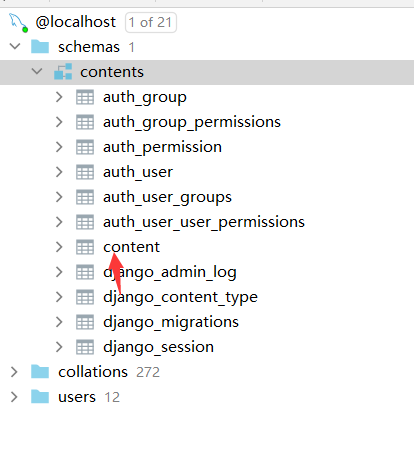Screen dimensions: 414x449
Task: Select the django_content_type table name
Action: 180,298
